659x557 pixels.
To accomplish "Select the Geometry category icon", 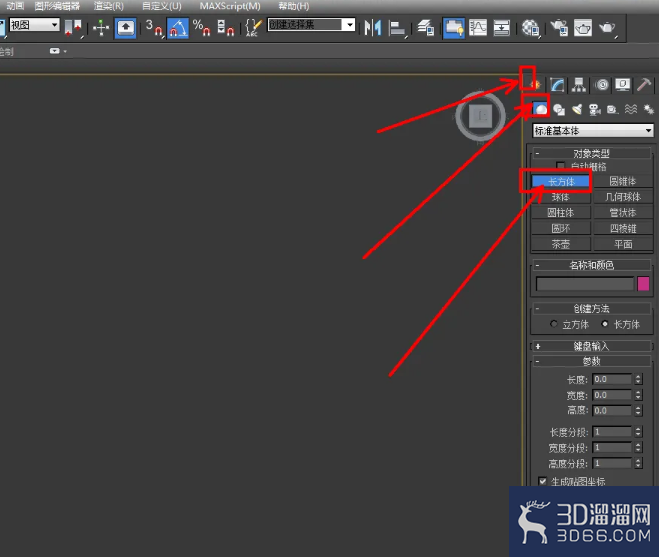I will pyautogui.click(x=540, y=109).
